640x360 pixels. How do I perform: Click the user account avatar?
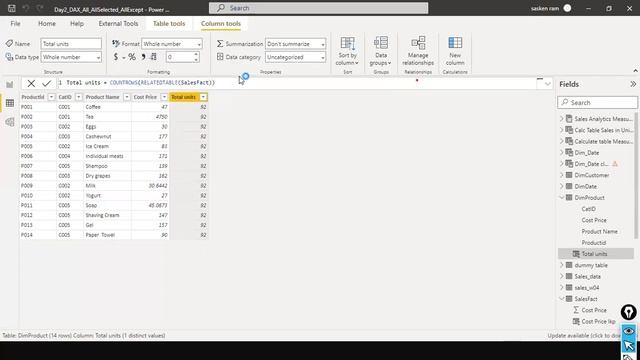[567, 8]
